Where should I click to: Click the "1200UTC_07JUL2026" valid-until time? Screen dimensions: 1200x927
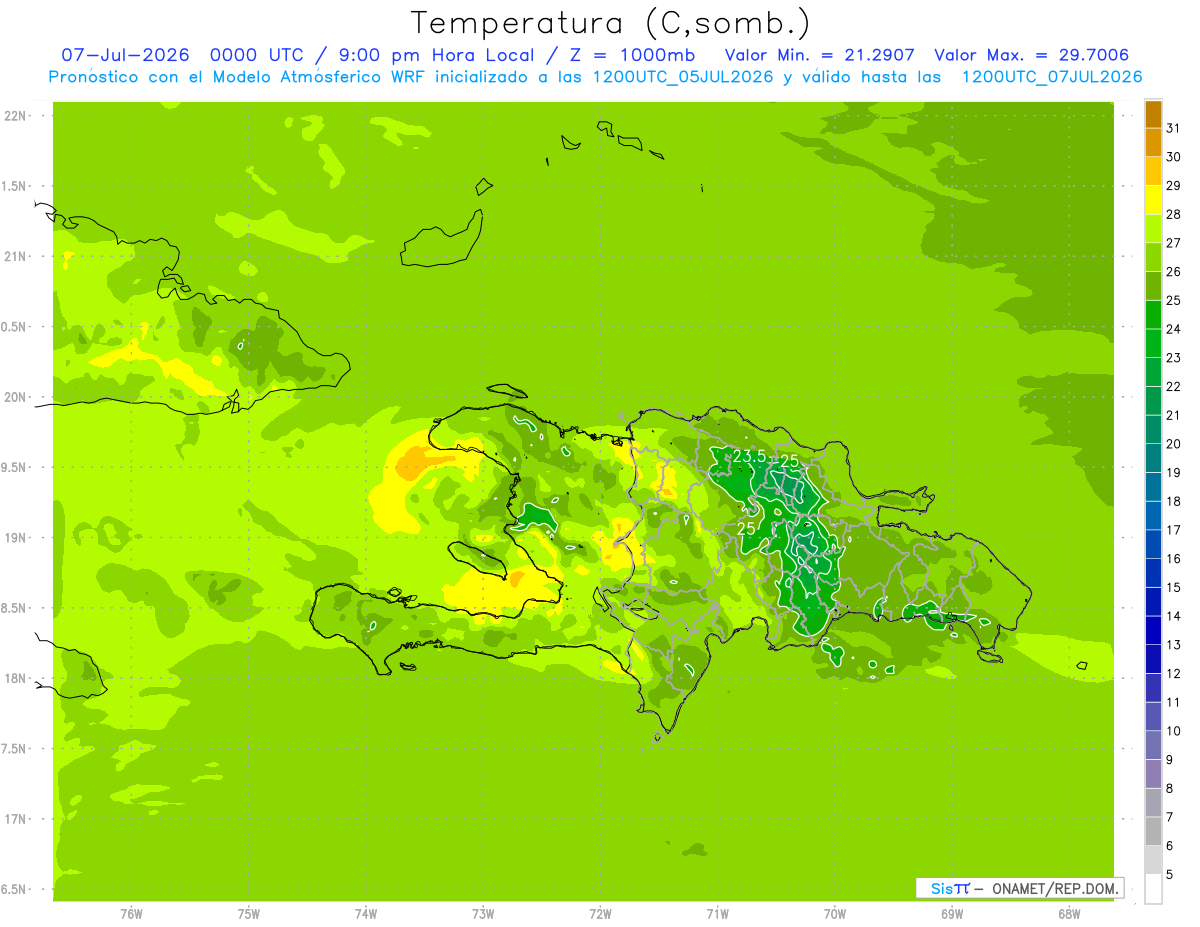pos(1052,77)
